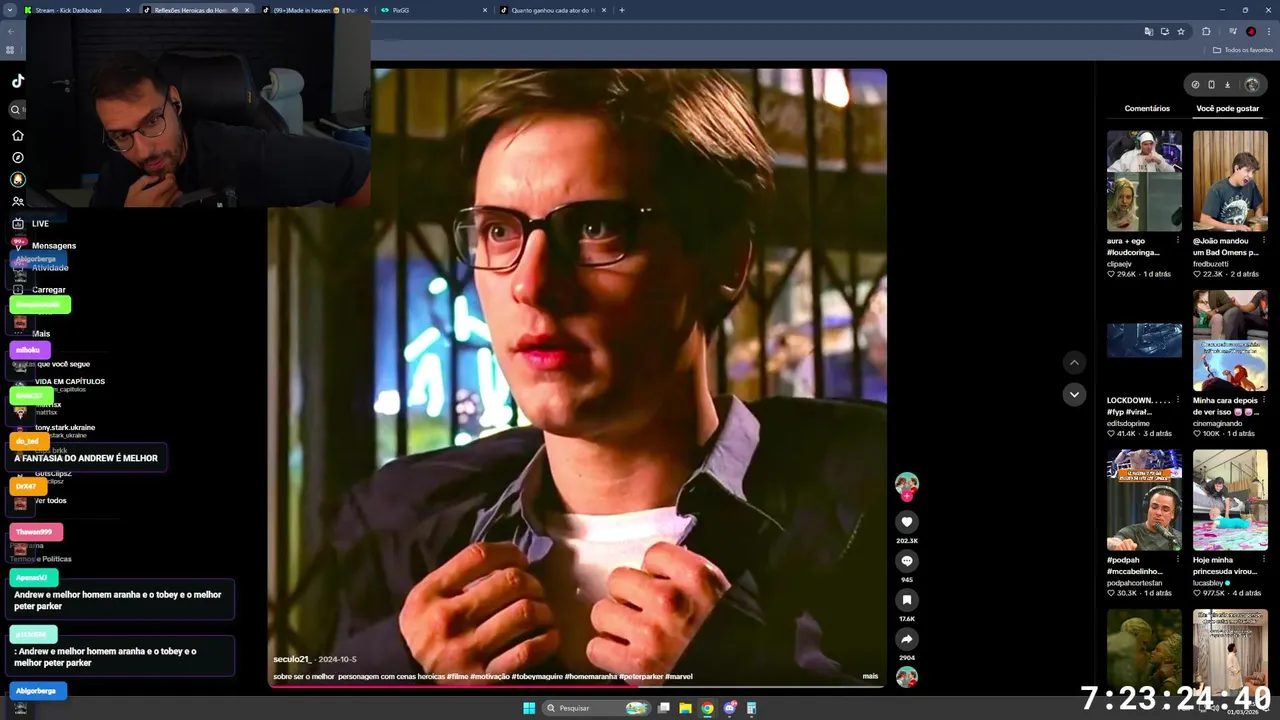1280x720 pixels.
Task: Open the @João mandou um Bad Omens thumbnail
Action: (1230, 181)
